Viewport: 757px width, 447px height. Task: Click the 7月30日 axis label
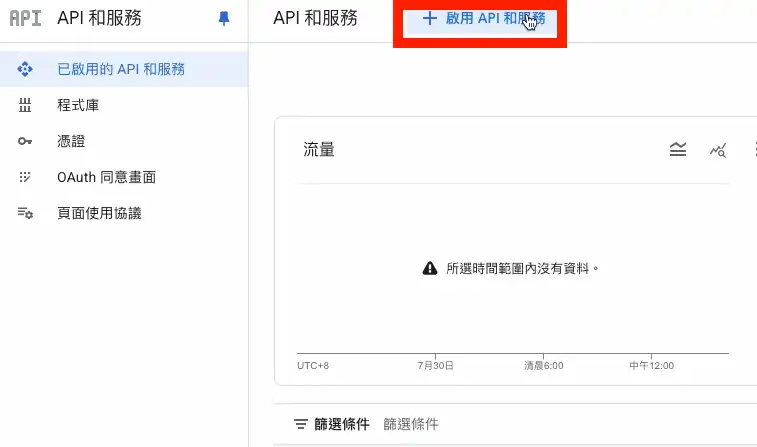click(435, 366)
